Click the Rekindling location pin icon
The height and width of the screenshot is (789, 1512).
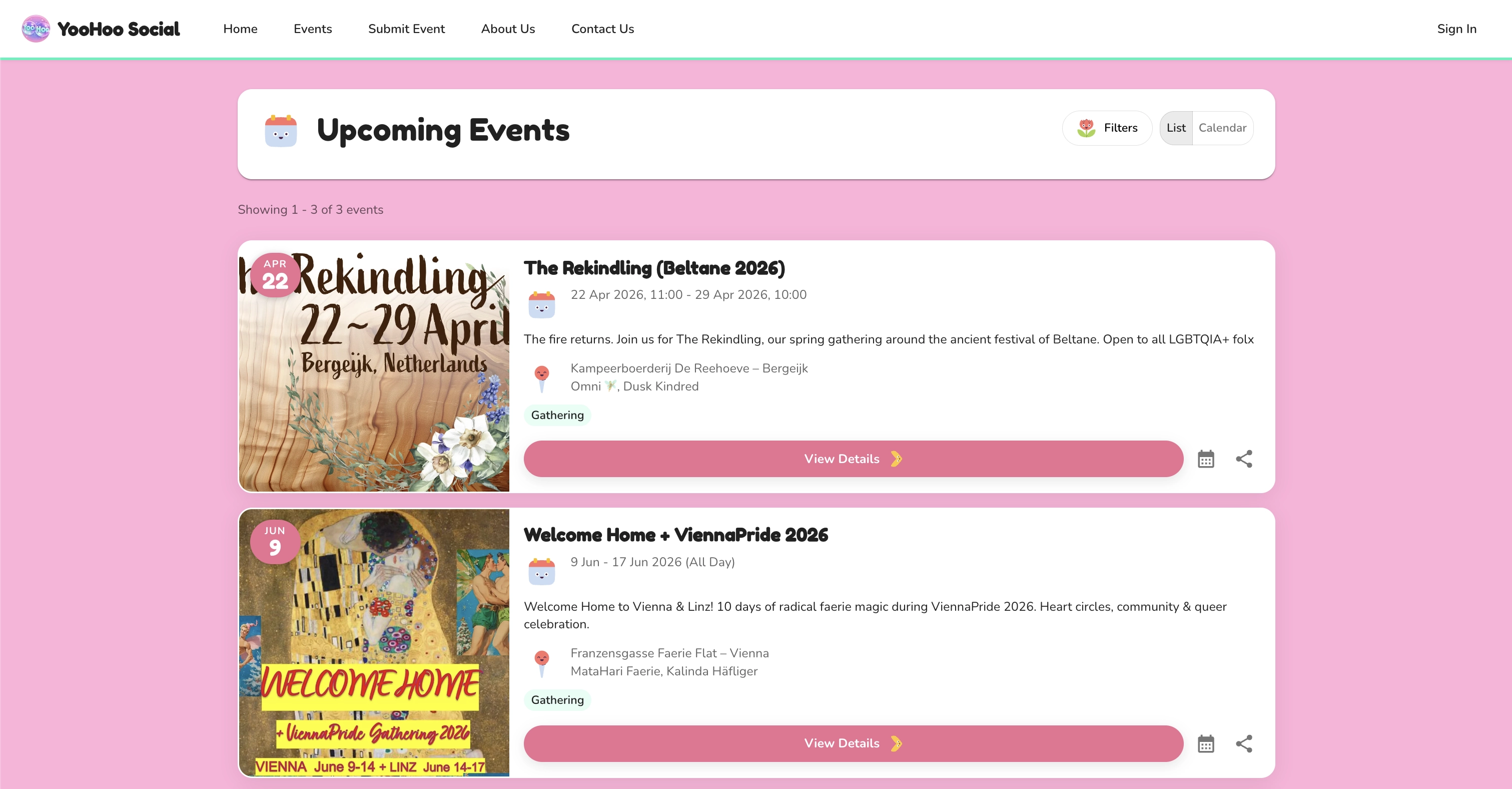click(x=541, y=378)
